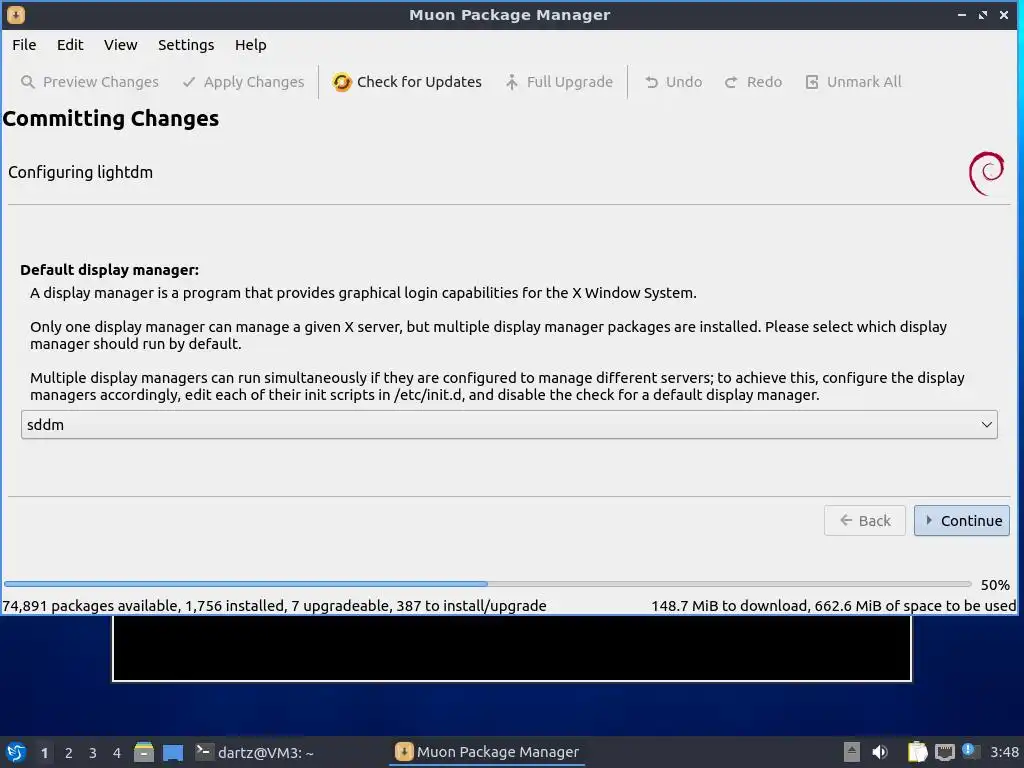Click the terminal window behind Muon
This screenshot has height=768, width=1024.
point(511,648)
